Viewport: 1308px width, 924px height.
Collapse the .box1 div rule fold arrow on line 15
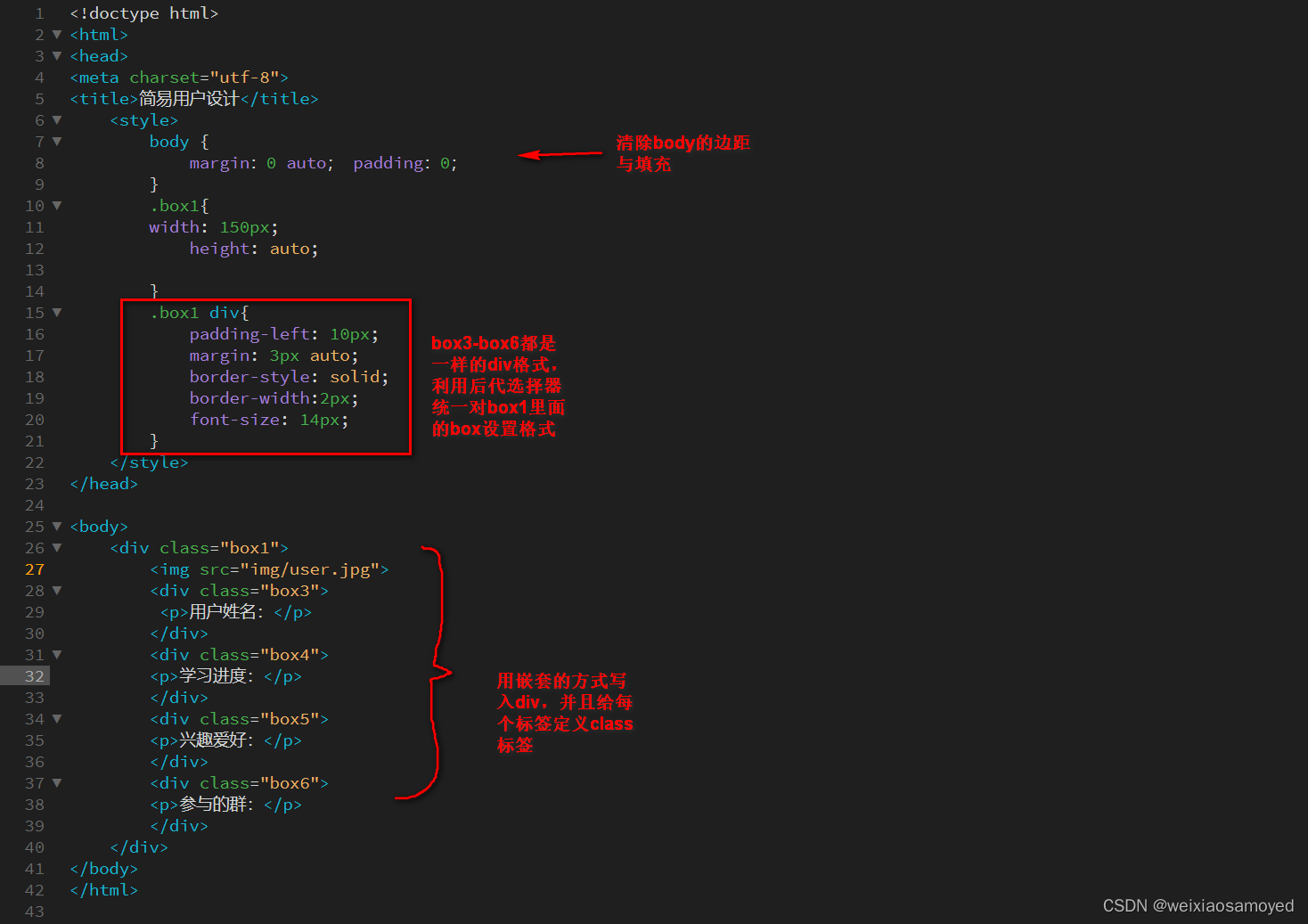(57, 313)
